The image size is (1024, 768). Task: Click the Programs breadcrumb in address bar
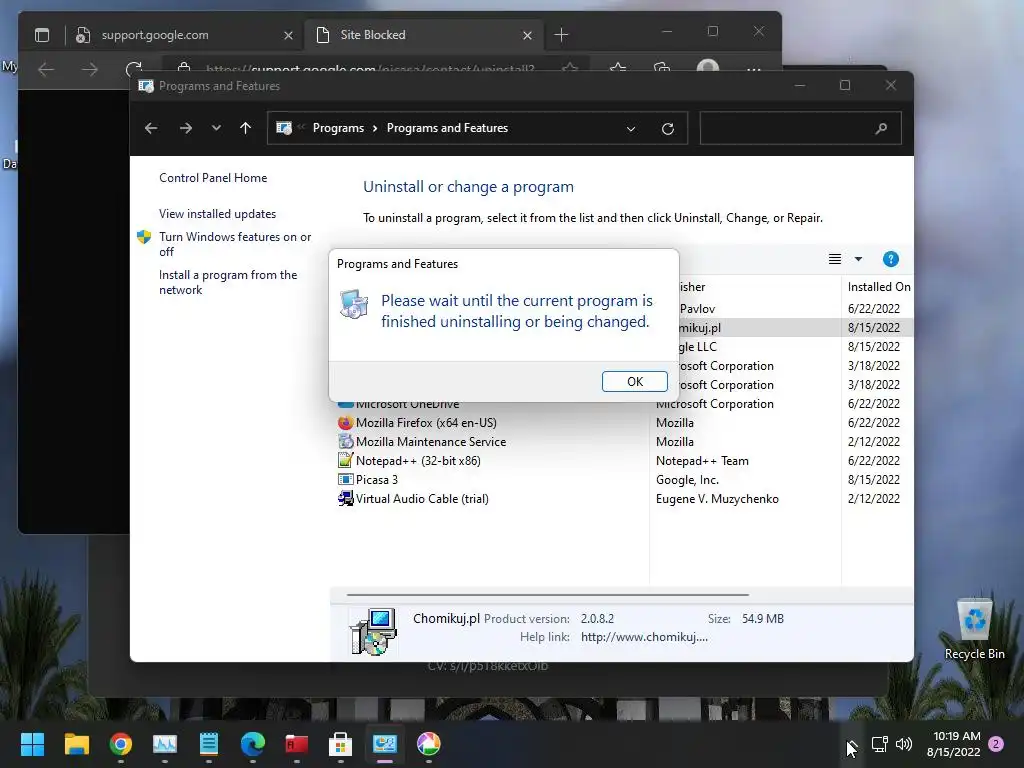pos(338,128)
